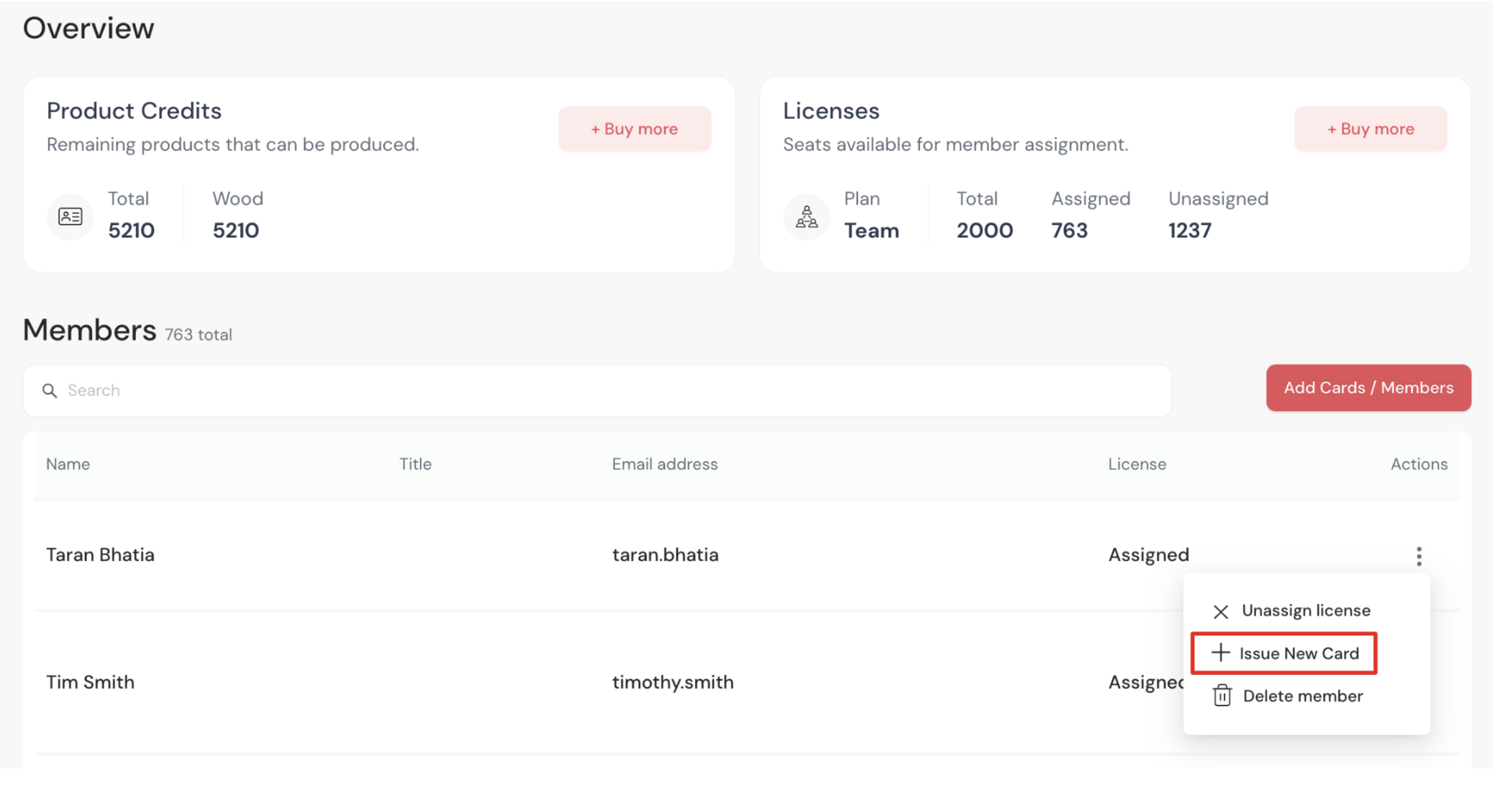Click the X icon beside Unassign license
The width and height of the screenshot is (1505, 812).
click(x=1220, y=611)
